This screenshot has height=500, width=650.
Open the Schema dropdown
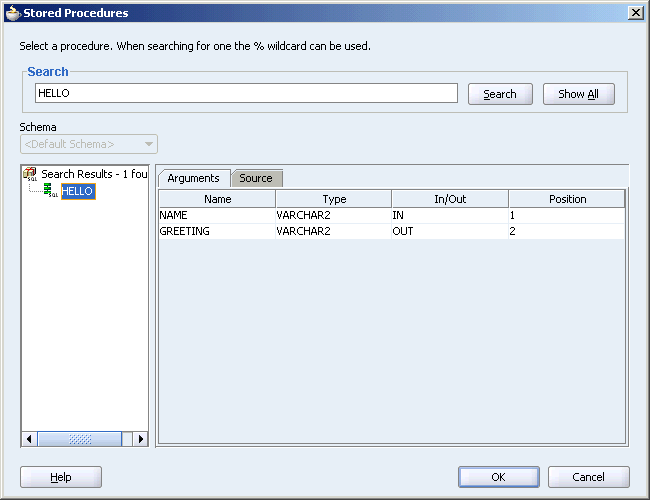[89, 144]
